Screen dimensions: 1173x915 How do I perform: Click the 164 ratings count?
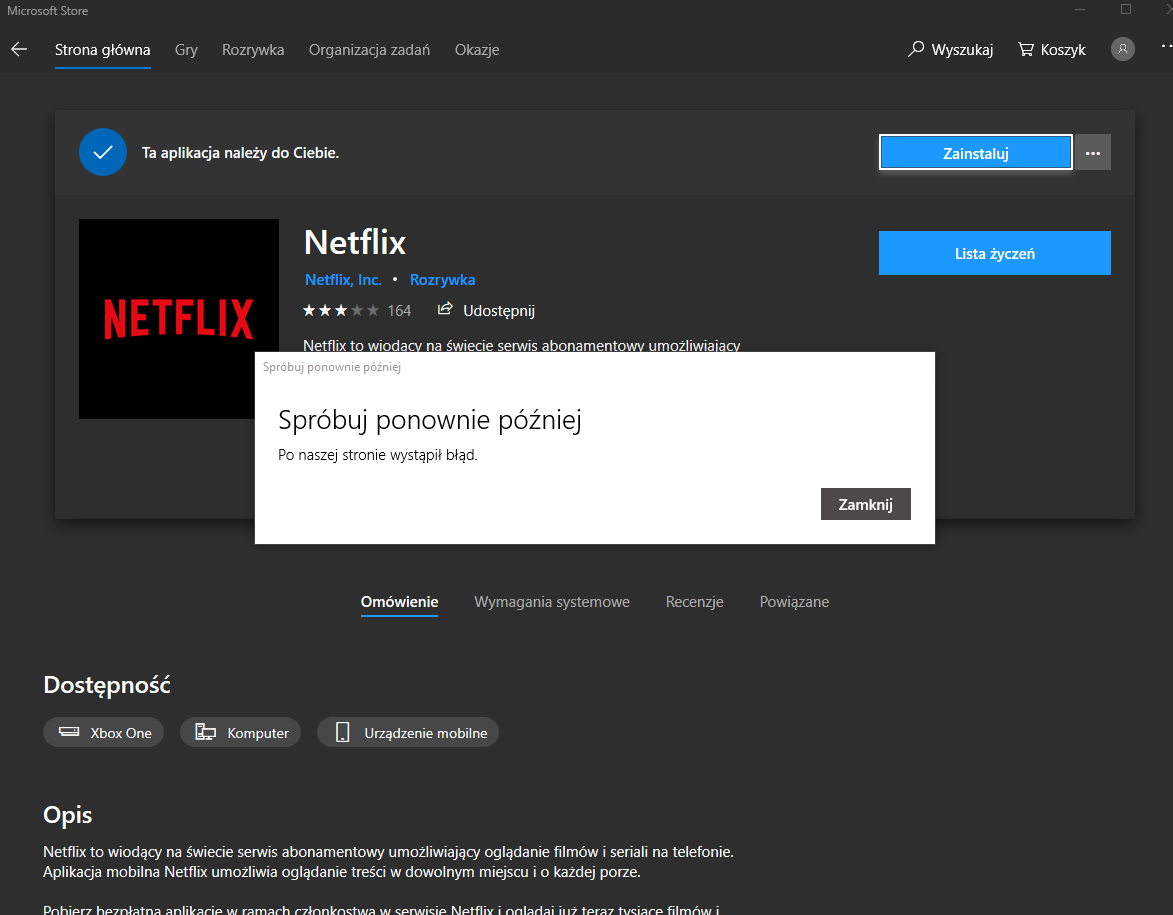(399, 310)
